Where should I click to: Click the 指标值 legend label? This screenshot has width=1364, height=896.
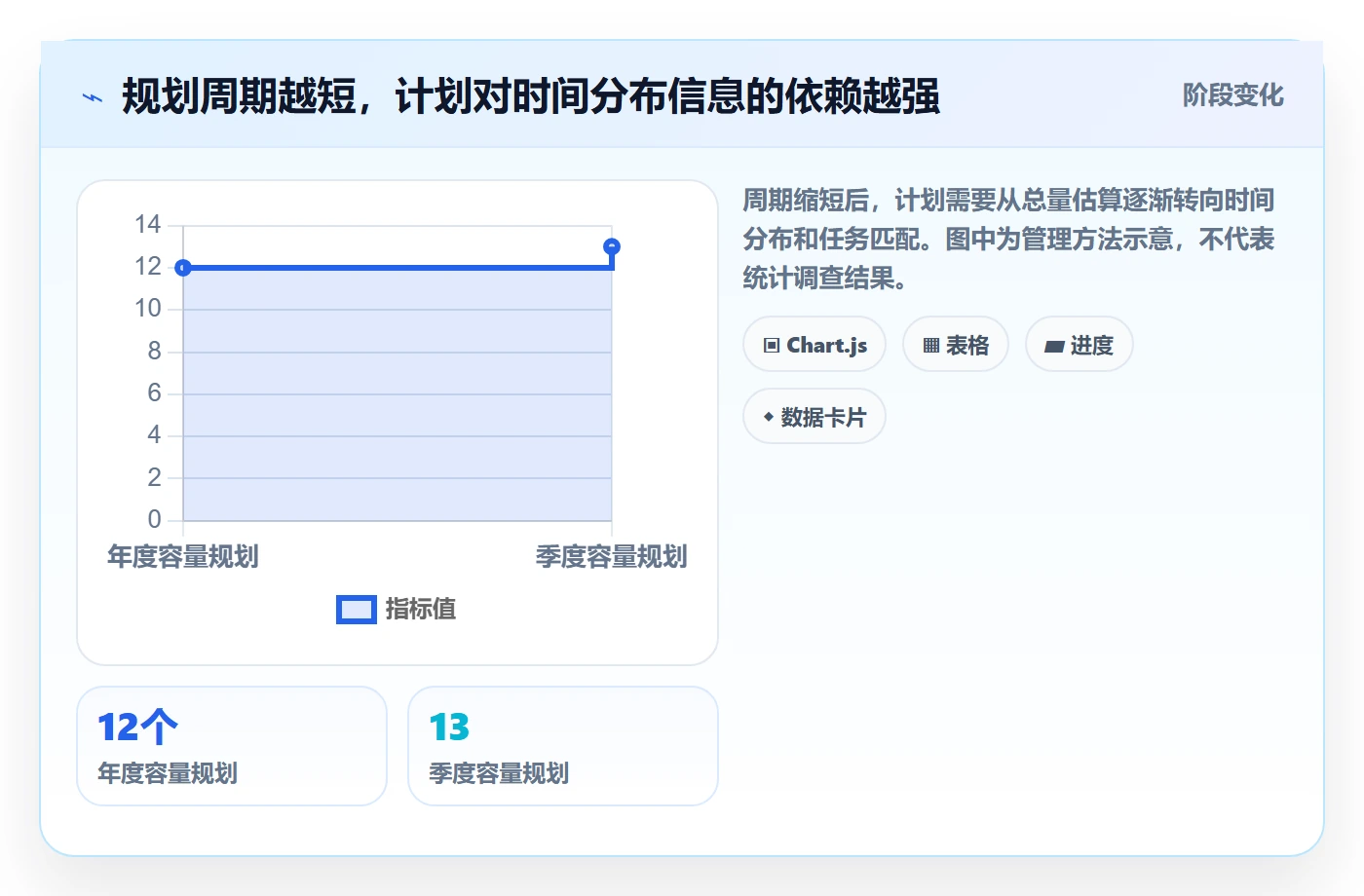pos(421,610)
